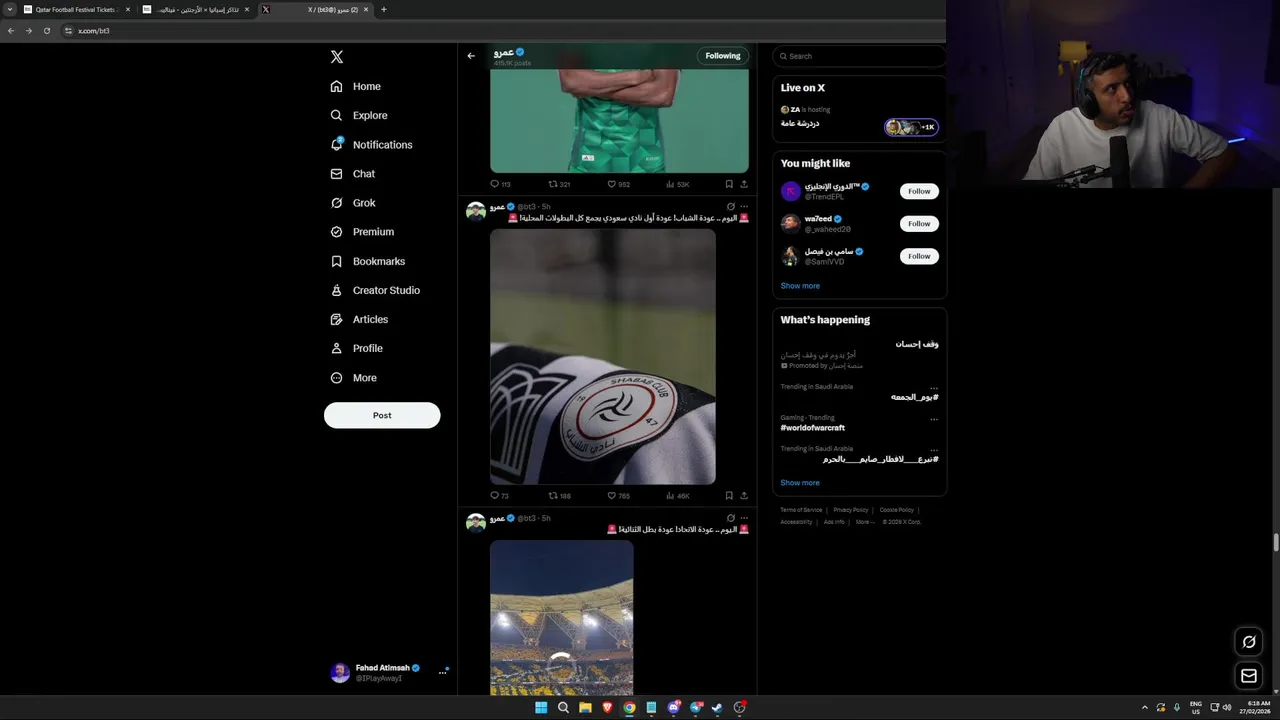Open the #worldofwarcraft trend
Viewport: 1280px width, 720px height.
[813, 428]
